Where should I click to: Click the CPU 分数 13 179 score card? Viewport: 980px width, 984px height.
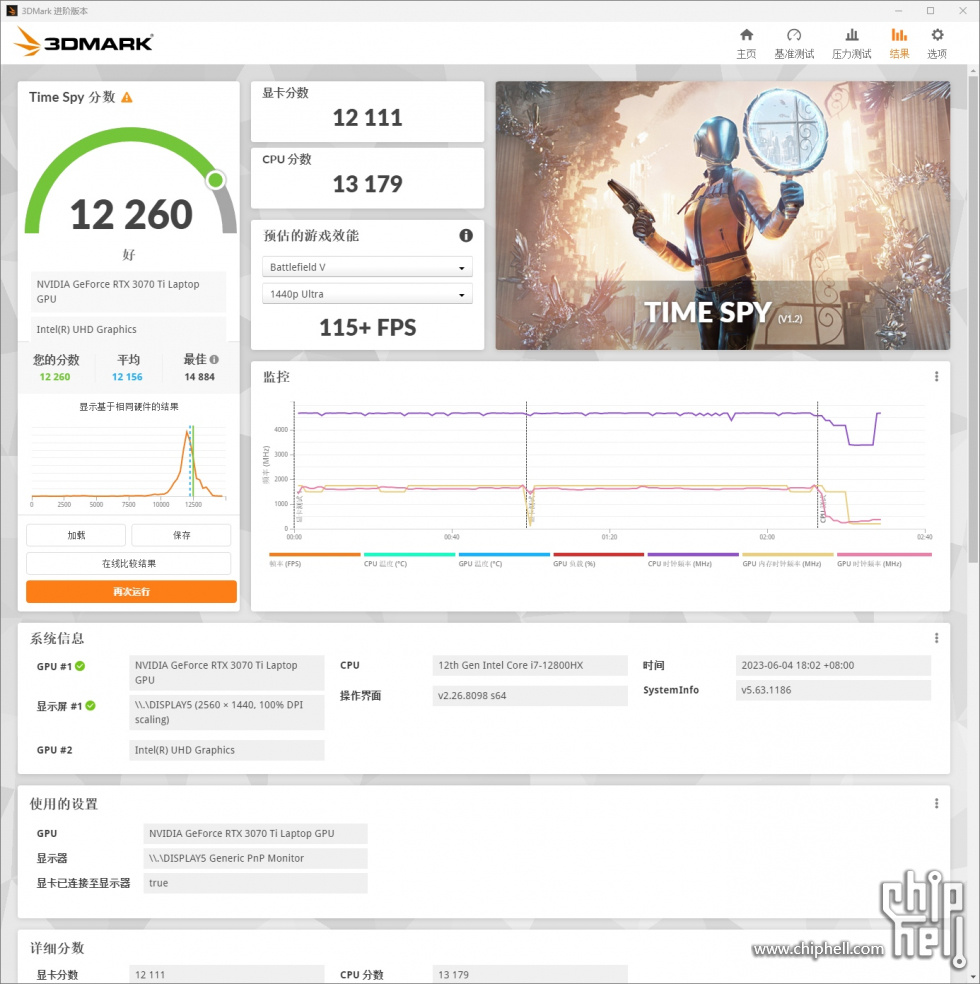[x=367, y=178]
